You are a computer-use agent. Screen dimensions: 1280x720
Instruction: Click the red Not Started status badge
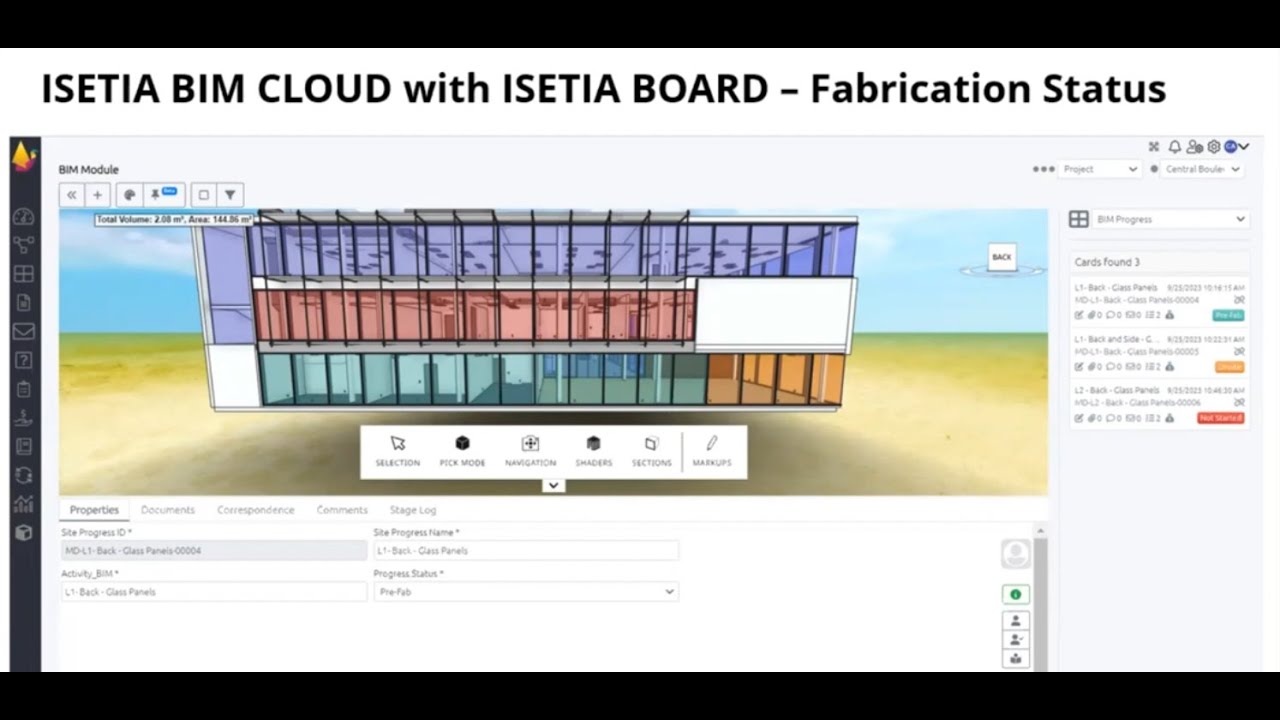[x=1220, y=418]
